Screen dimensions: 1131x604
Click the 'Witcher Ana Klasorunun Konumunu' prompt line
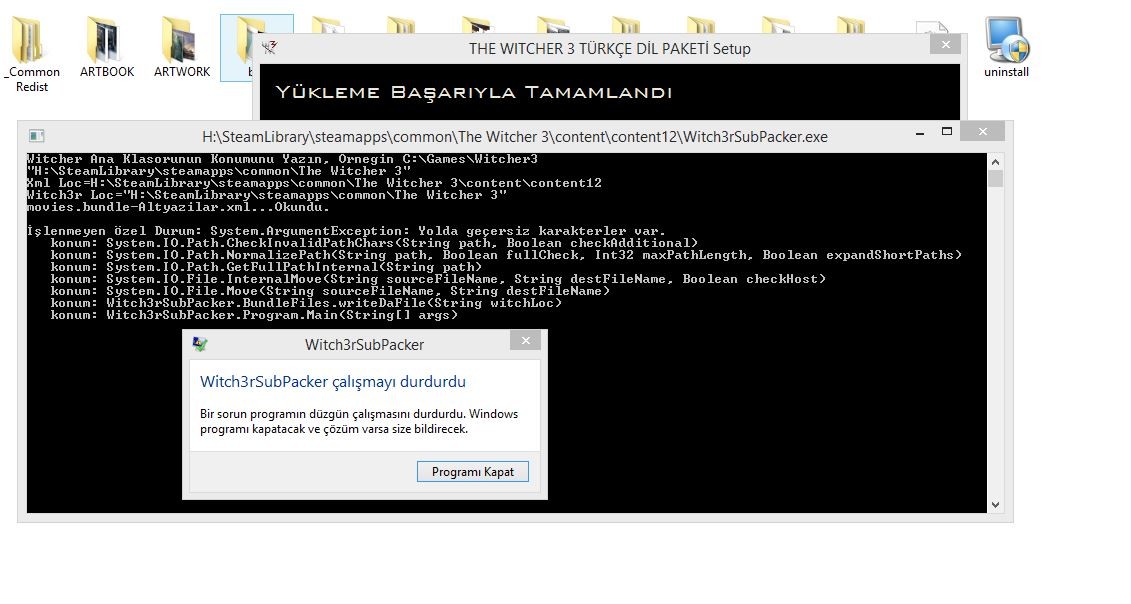[x=282, y=159]
